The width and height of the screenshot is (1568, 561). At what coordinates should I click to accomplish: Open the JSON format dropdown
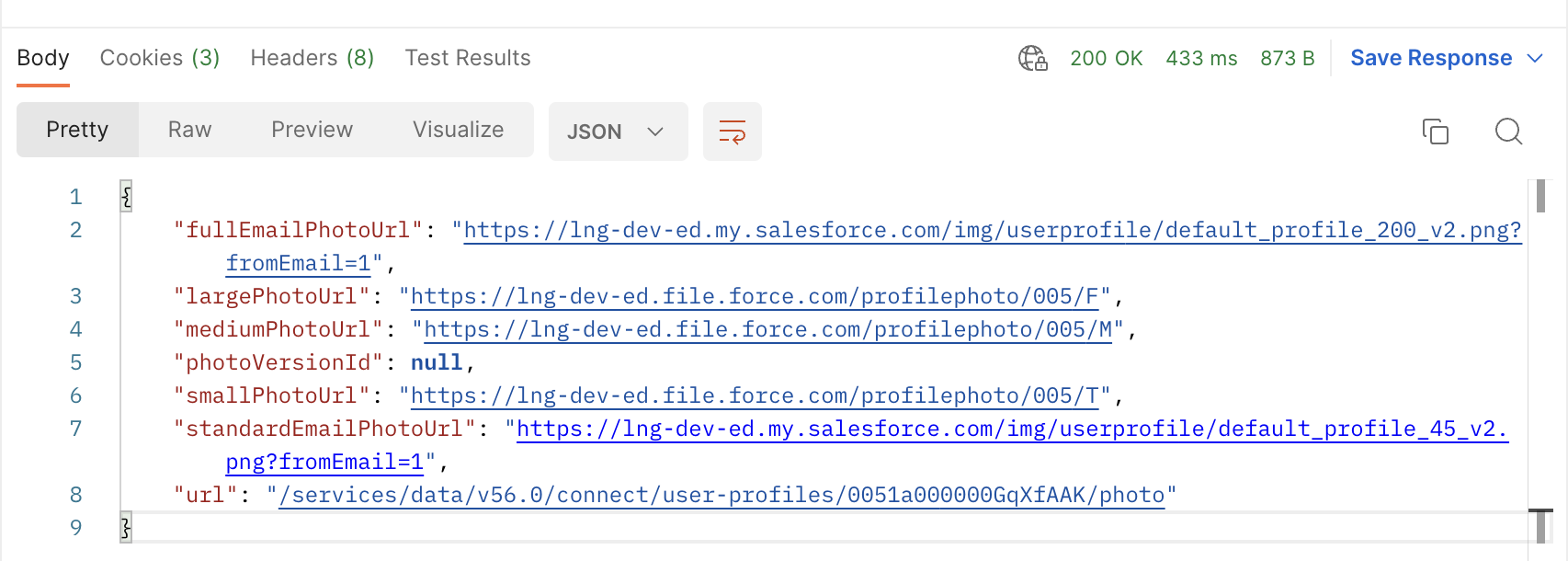pos(618,132)
